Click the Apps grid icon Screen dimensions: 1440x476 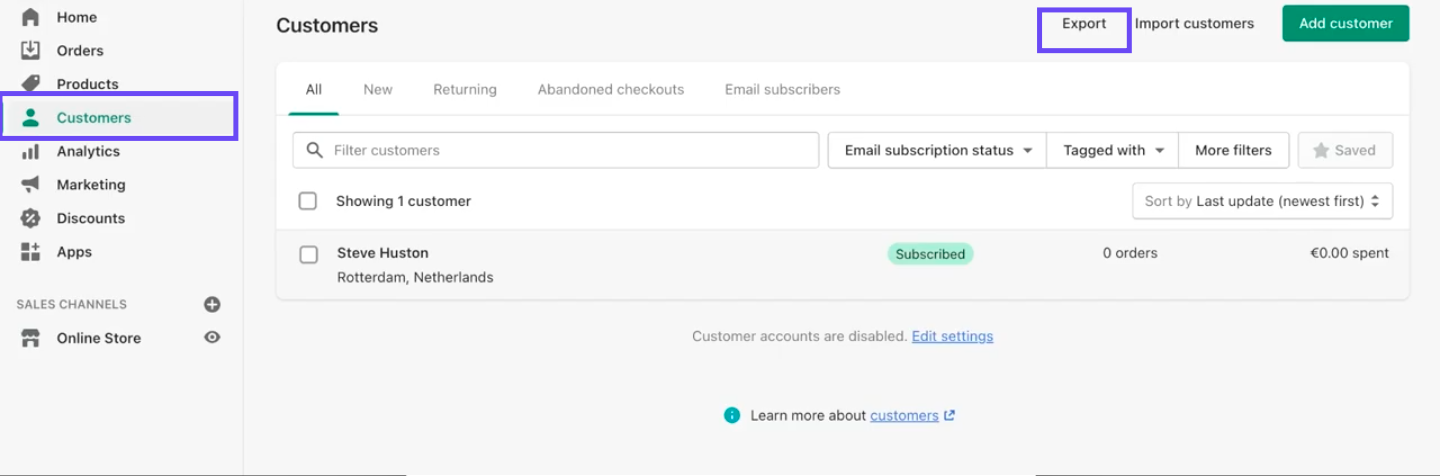30,252
